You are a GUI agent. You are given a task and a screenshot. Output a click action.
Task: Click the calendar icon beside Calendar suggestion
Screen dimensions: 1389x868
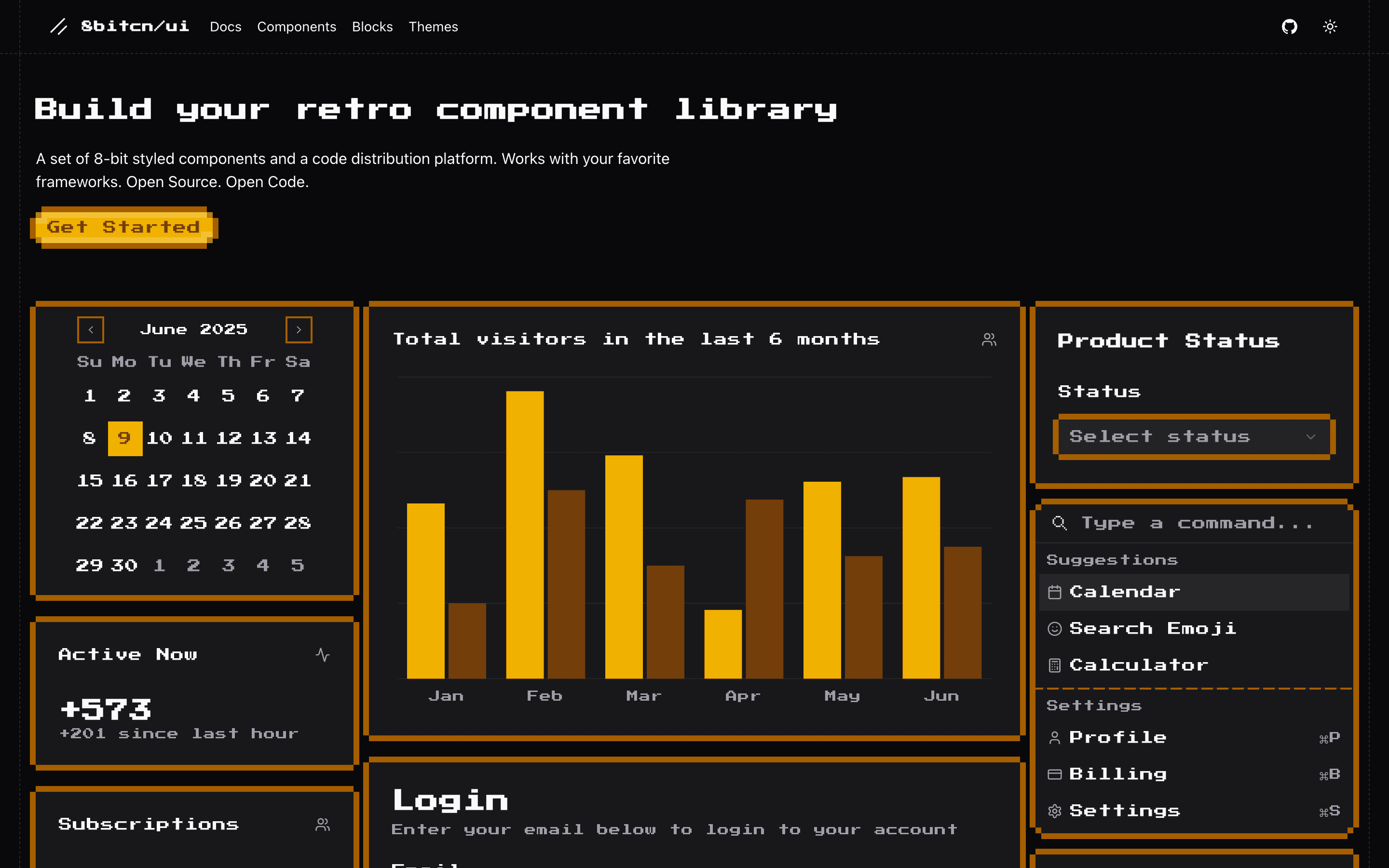point(1054,592)
